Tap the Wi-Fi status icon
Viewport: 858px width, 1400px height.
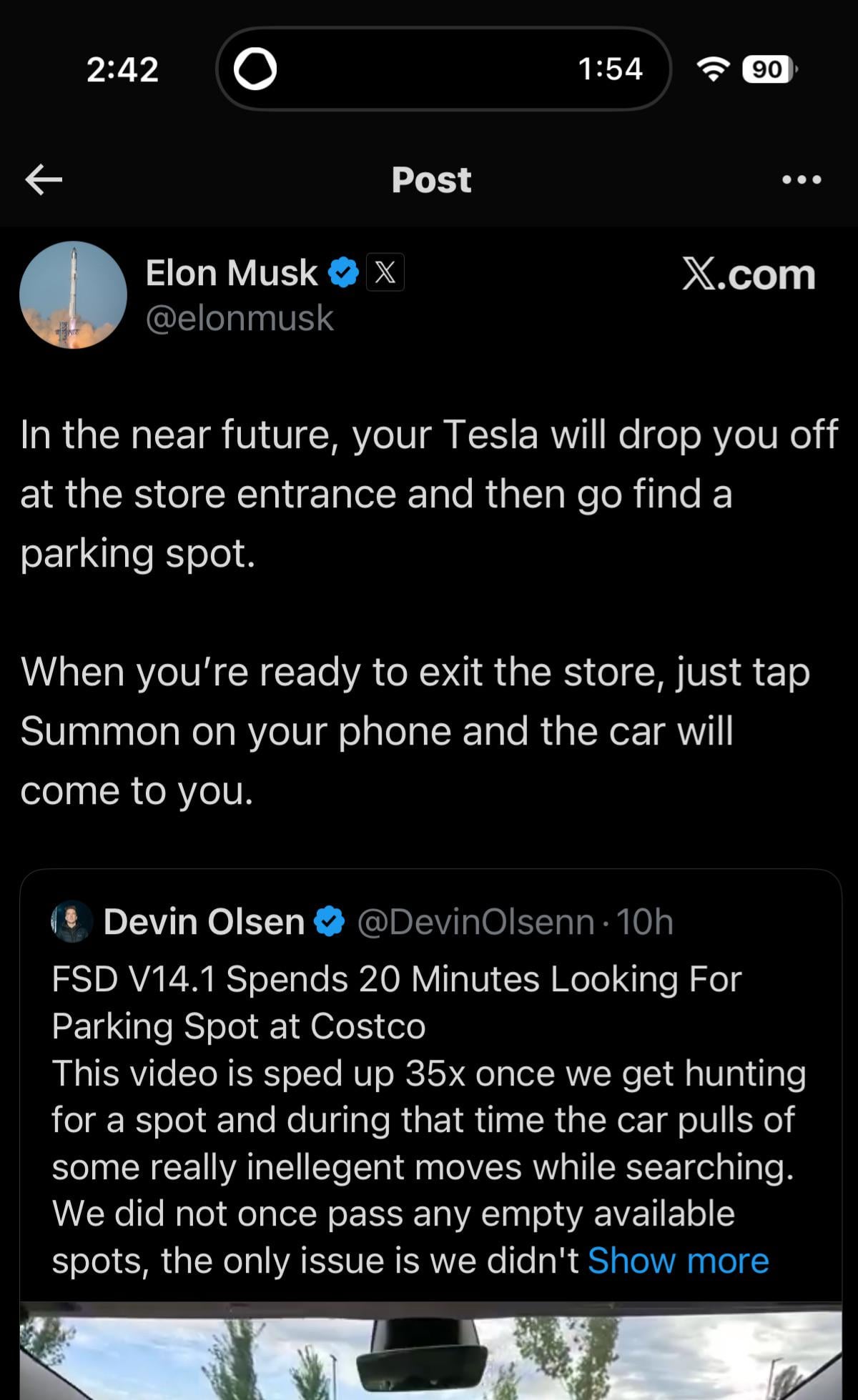tap(713, 69)
